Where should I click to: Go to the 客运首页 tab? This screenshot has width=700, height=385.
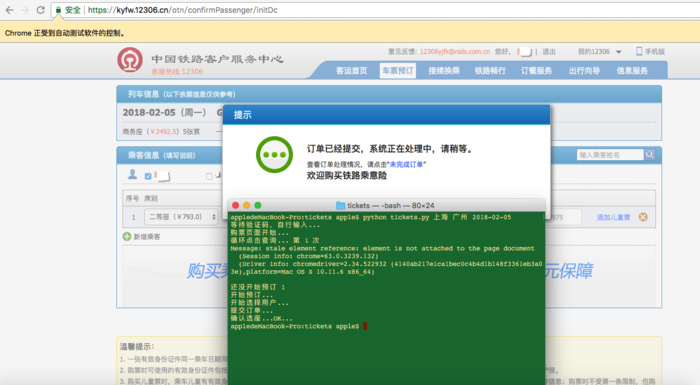coord(351,71)
